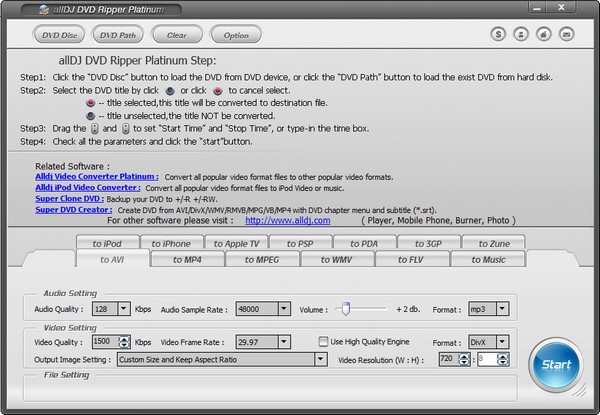This screenshot has height=415, width=600.
Task: Open the home page icon
Action: (545, 34)
